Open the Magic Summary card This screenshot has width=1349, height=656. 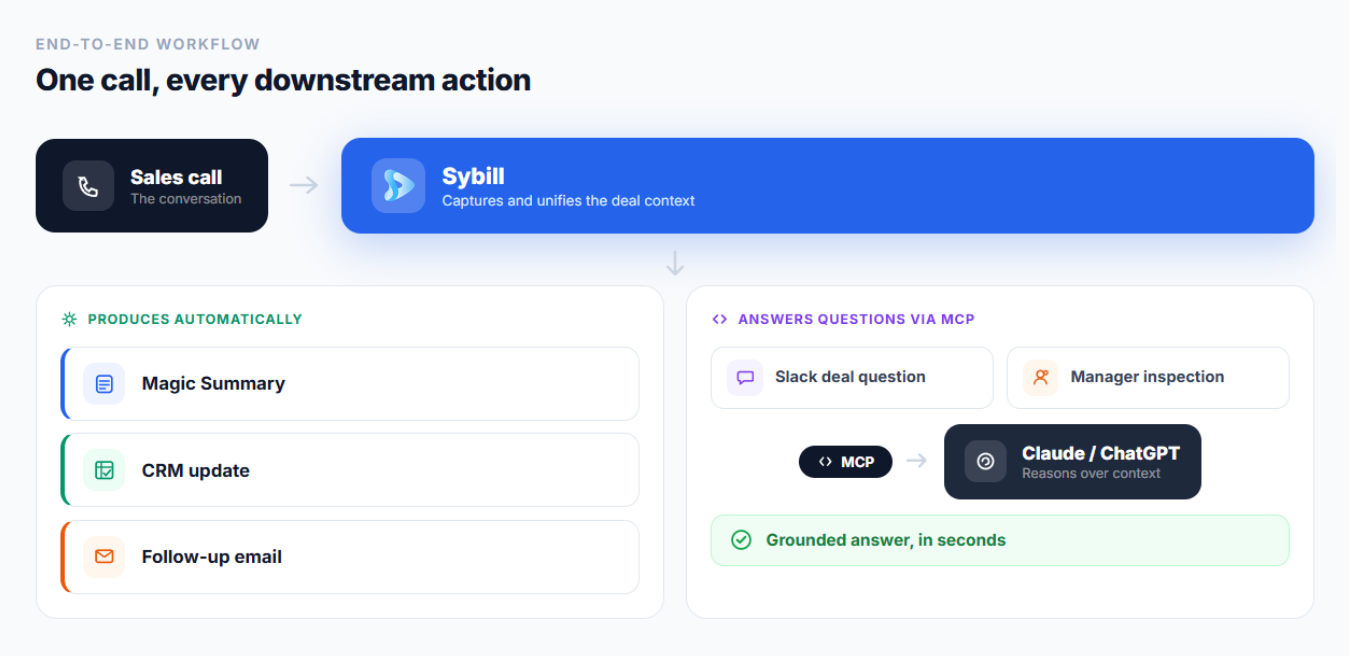(350, 384)
